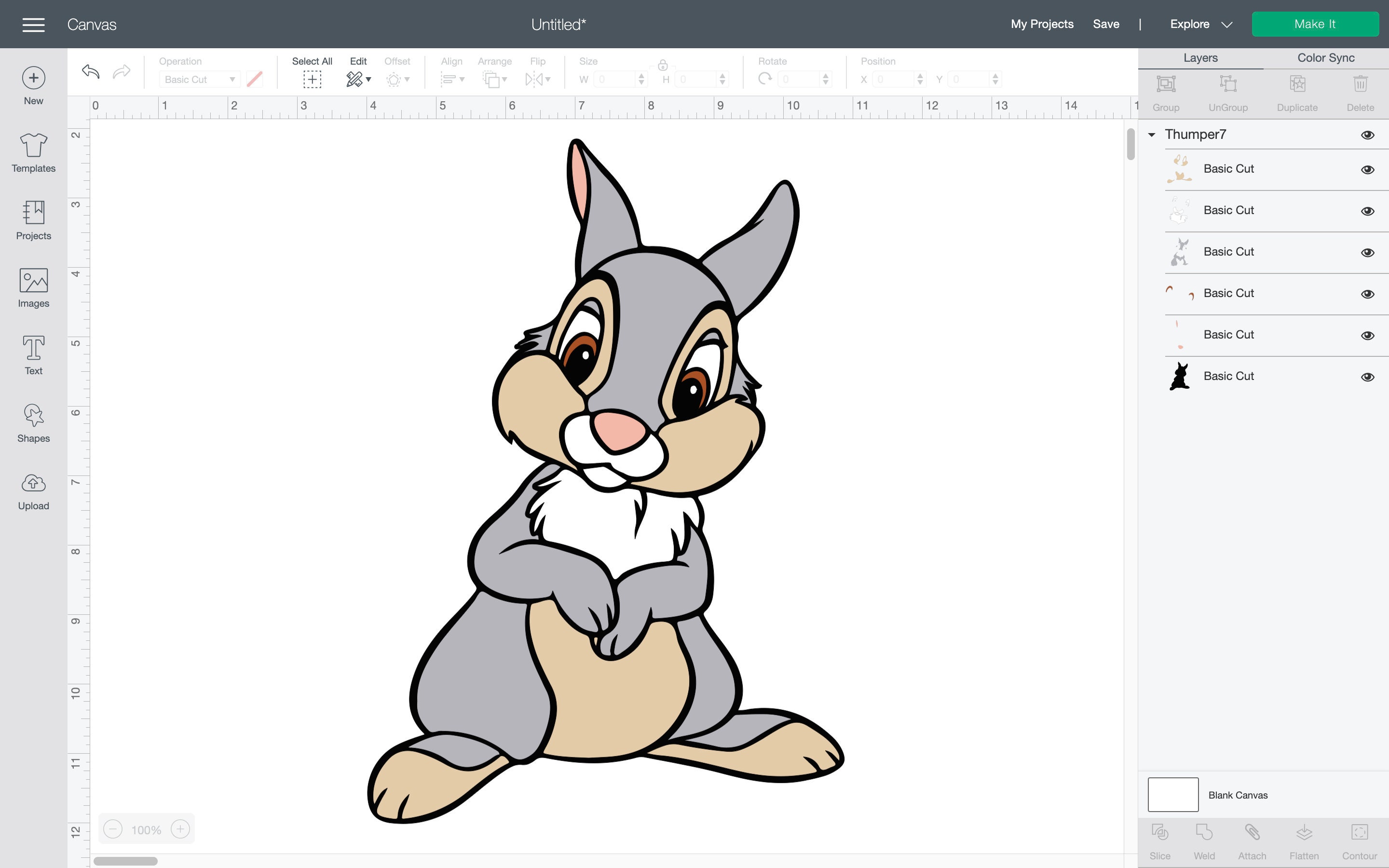Hide the Thumper7 group visibility
1389x868 pixels.
click(1368, 135)
